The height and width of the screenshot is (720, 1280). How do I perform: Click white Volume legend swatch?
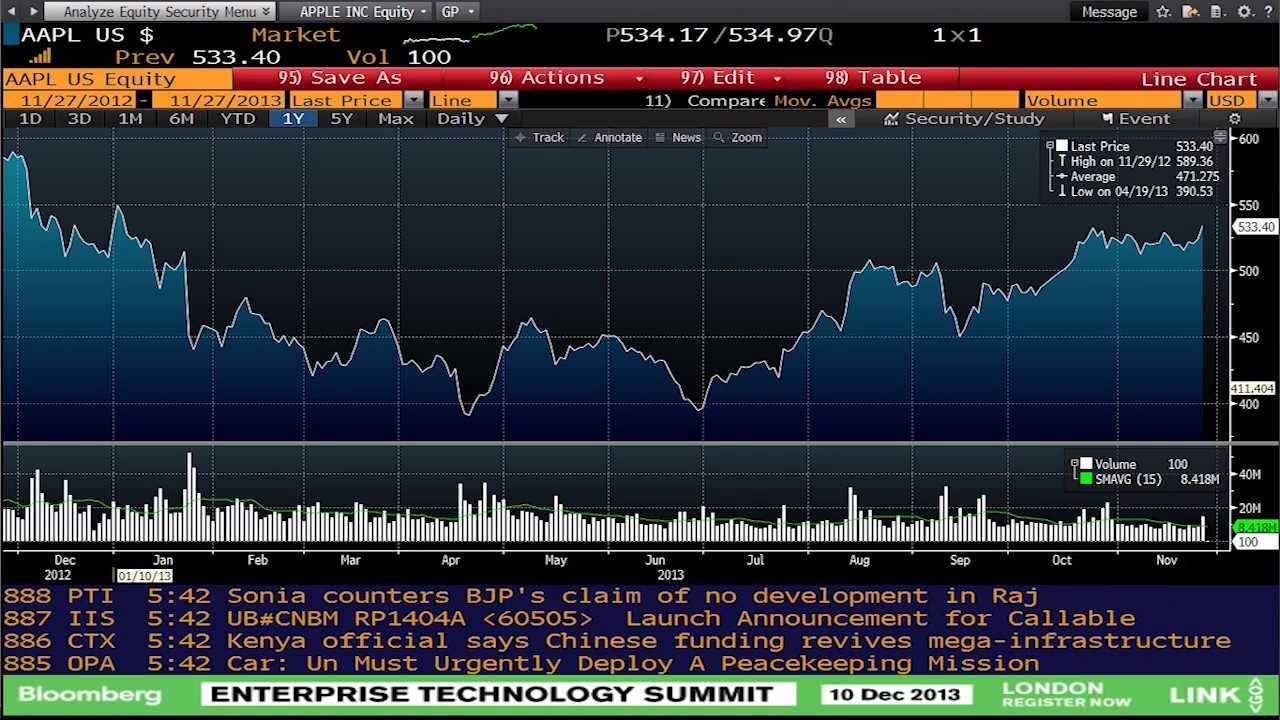[x=1086, y=464]
